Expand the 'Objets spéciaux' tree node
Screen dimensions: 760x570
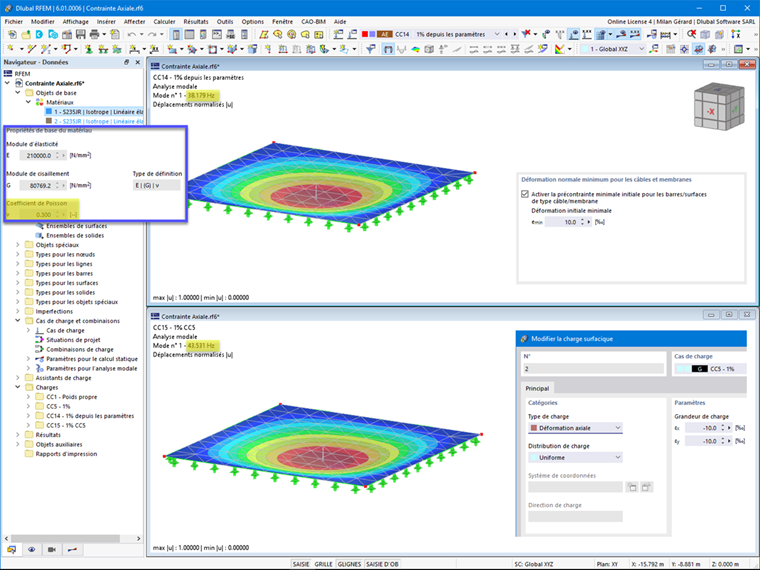[x=18, y=245]
